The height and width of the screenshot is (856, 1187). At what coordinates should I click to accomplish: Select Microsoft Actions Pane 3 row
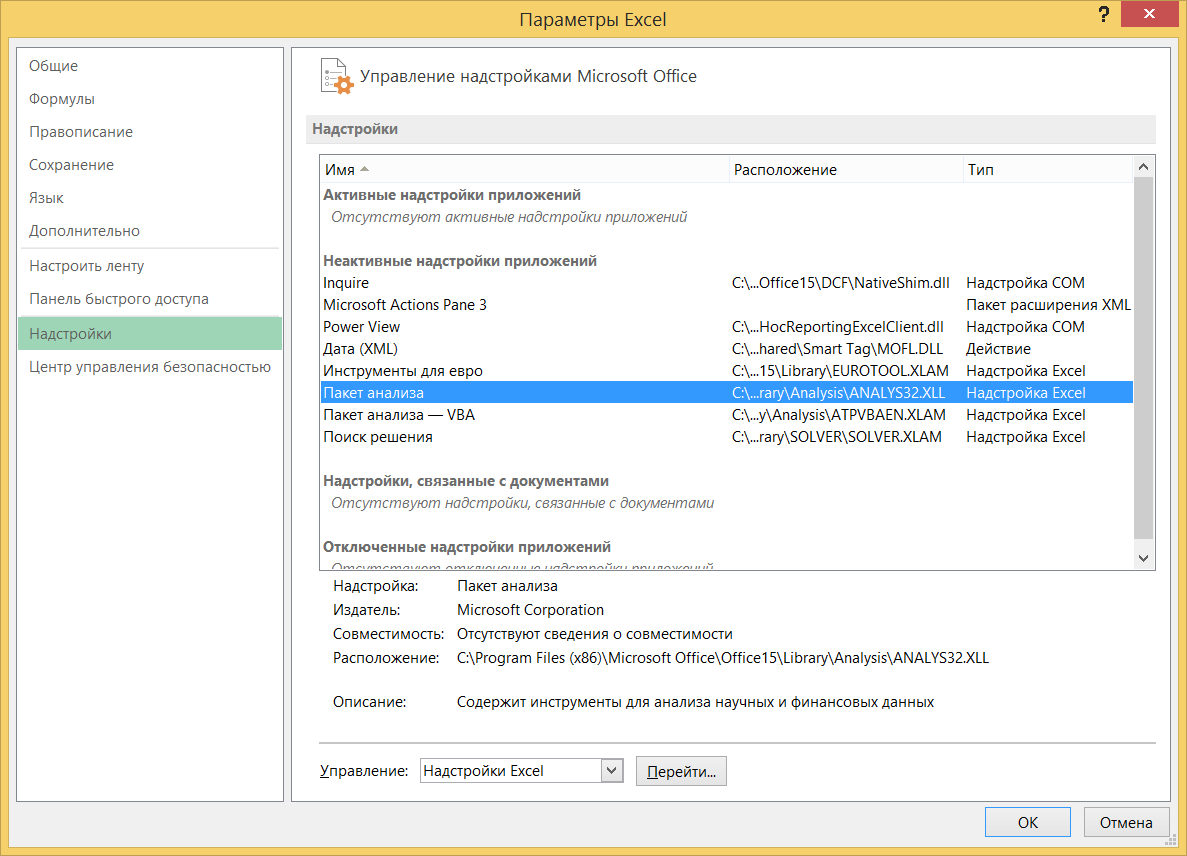click(727, 305)
